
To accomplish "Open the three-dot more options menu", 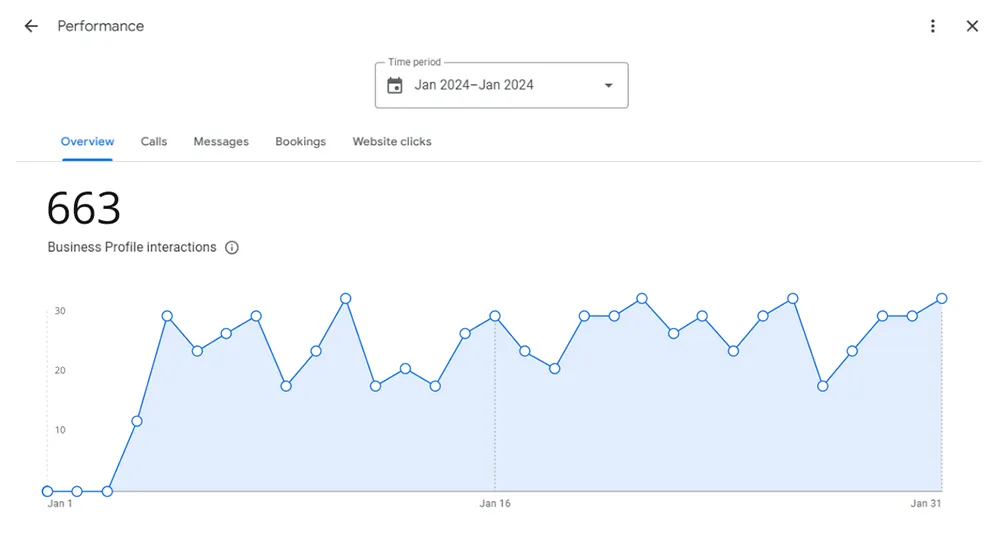I will (932, 26).
